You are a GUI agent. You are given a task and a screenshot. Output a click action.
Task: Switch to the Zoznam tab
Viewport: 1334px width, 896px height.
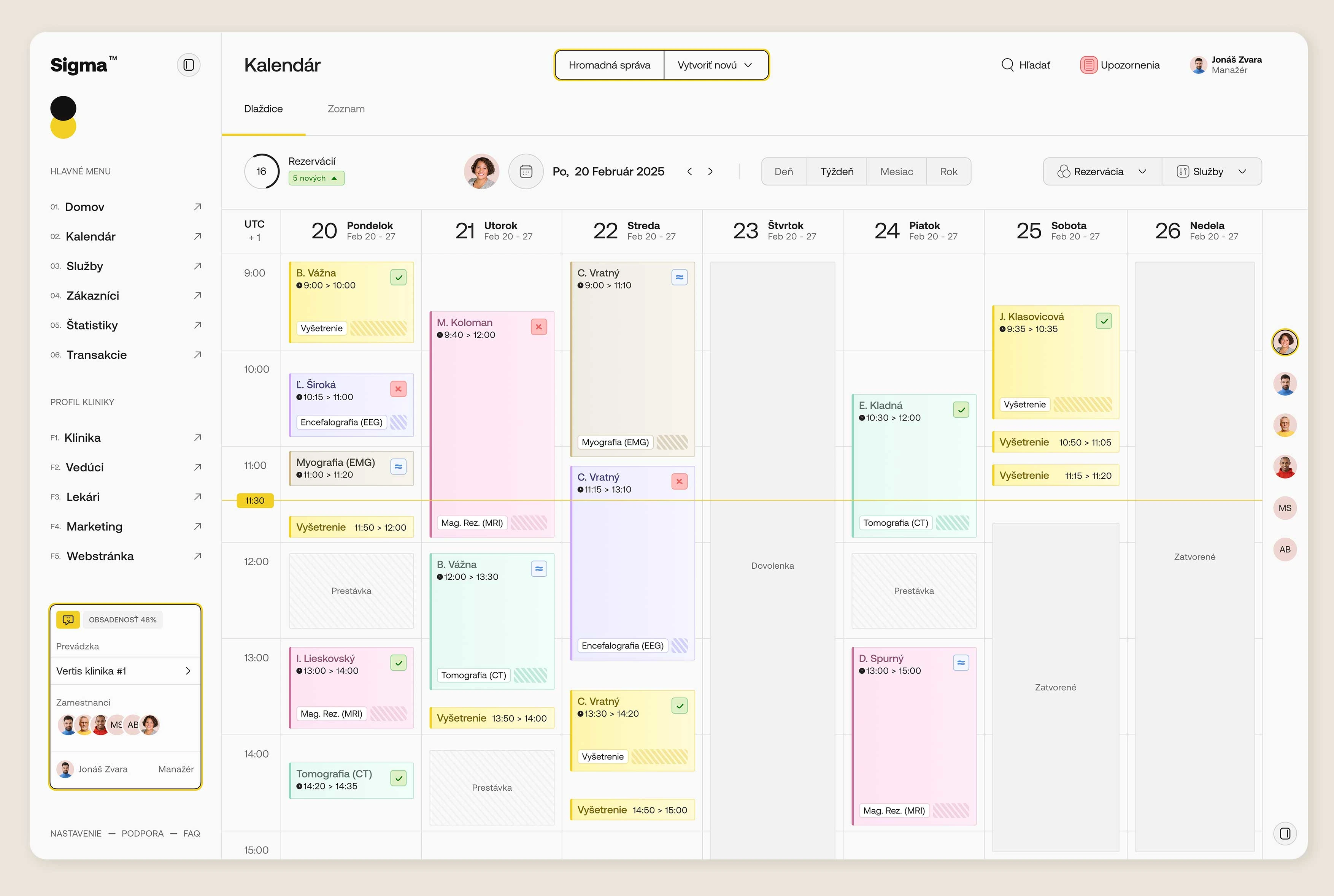(x=346, y=109)
